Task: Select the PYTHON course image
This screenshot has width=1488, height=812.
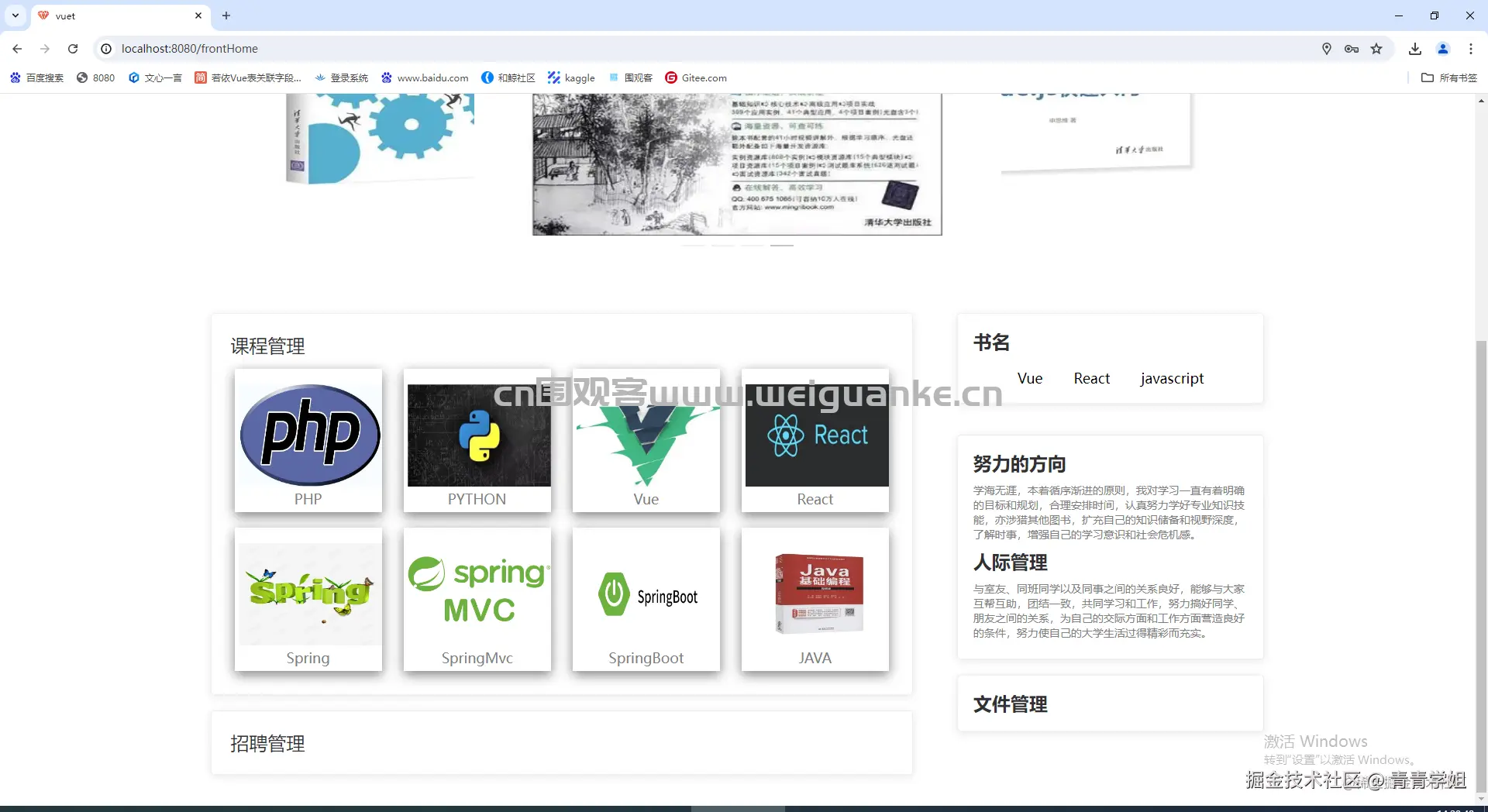Action: click(x=479, y=435)
